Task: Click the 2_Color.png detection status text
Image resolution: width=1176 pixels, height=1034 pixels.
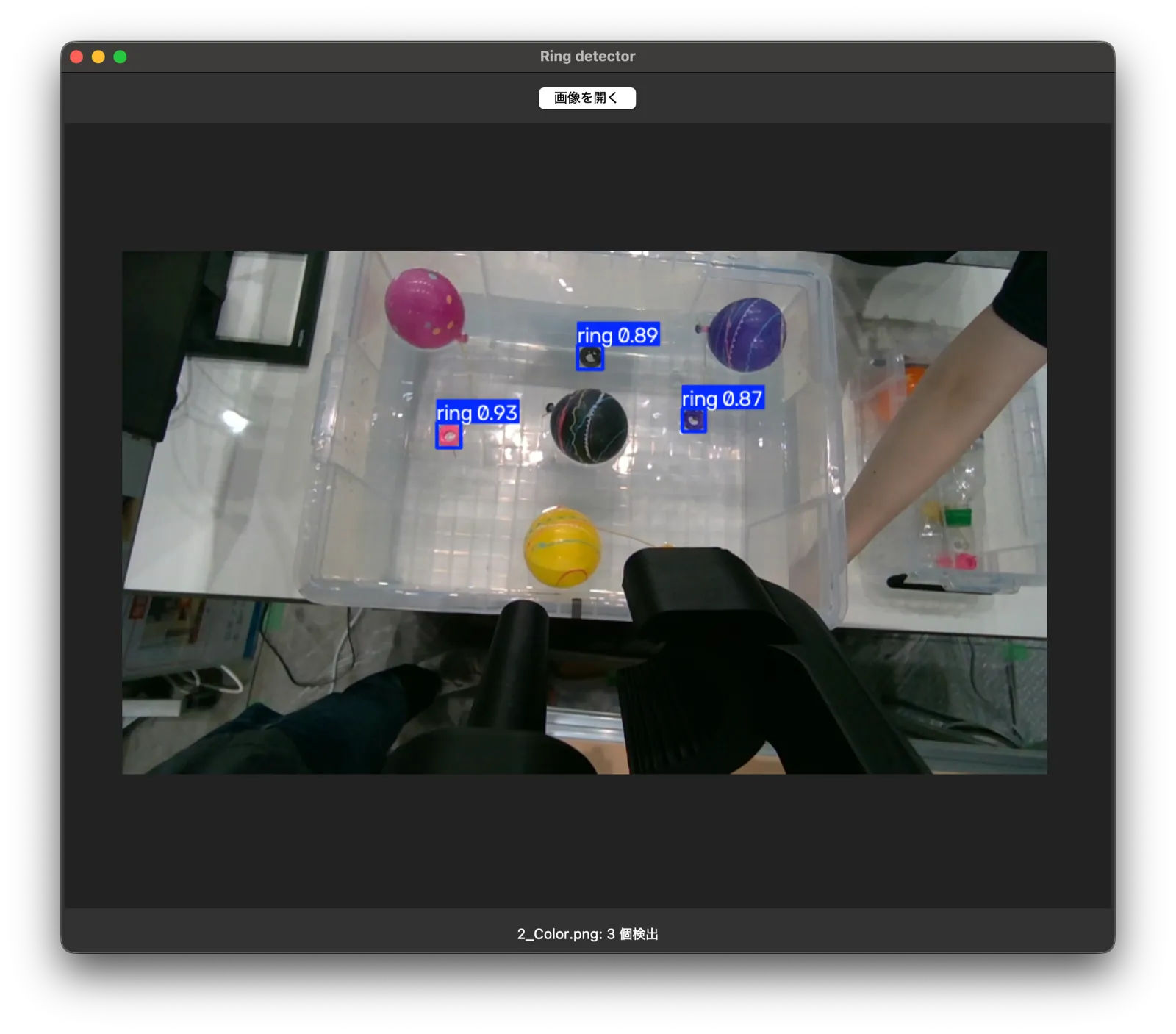Action: [x=587, y=934]
